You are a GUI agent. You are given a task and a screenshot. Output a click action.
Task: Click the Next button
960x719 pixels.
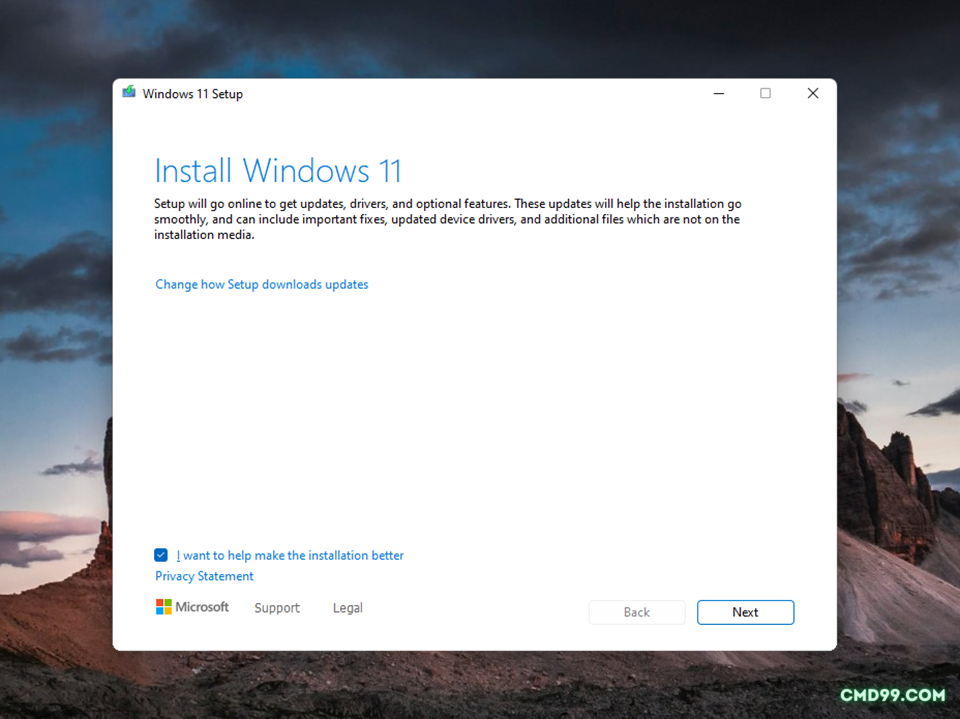click(x=745, y=612)
